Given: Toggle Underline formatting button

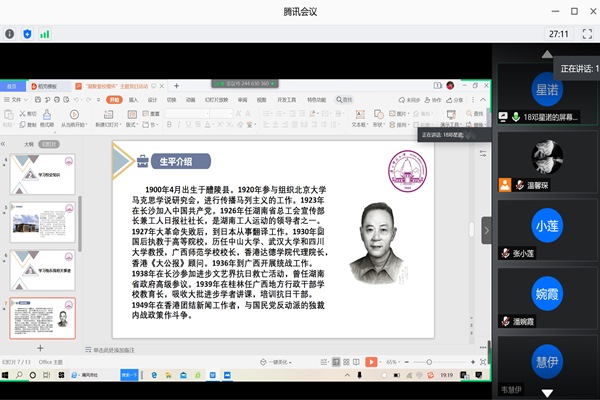Looking at the screenshot, I should tap(188, 125).
